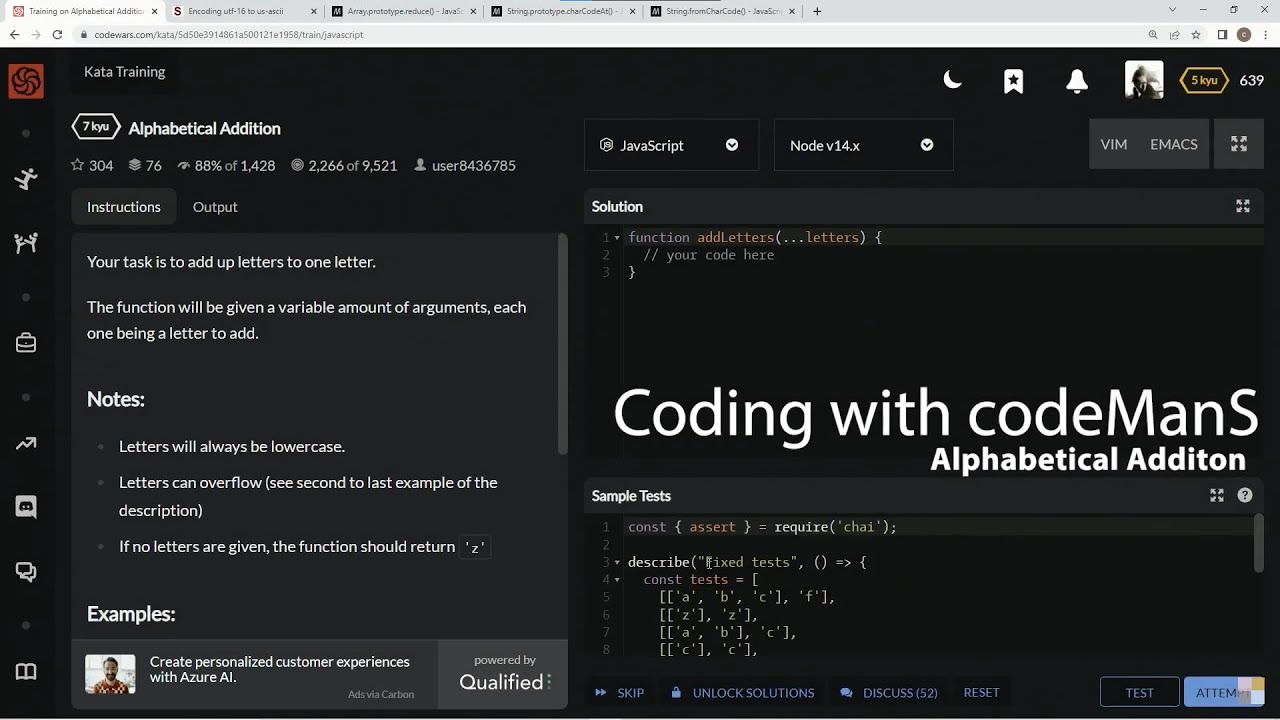Click the RESET button
This screenshot has height=720, width=1280.
tap(981, 692)
